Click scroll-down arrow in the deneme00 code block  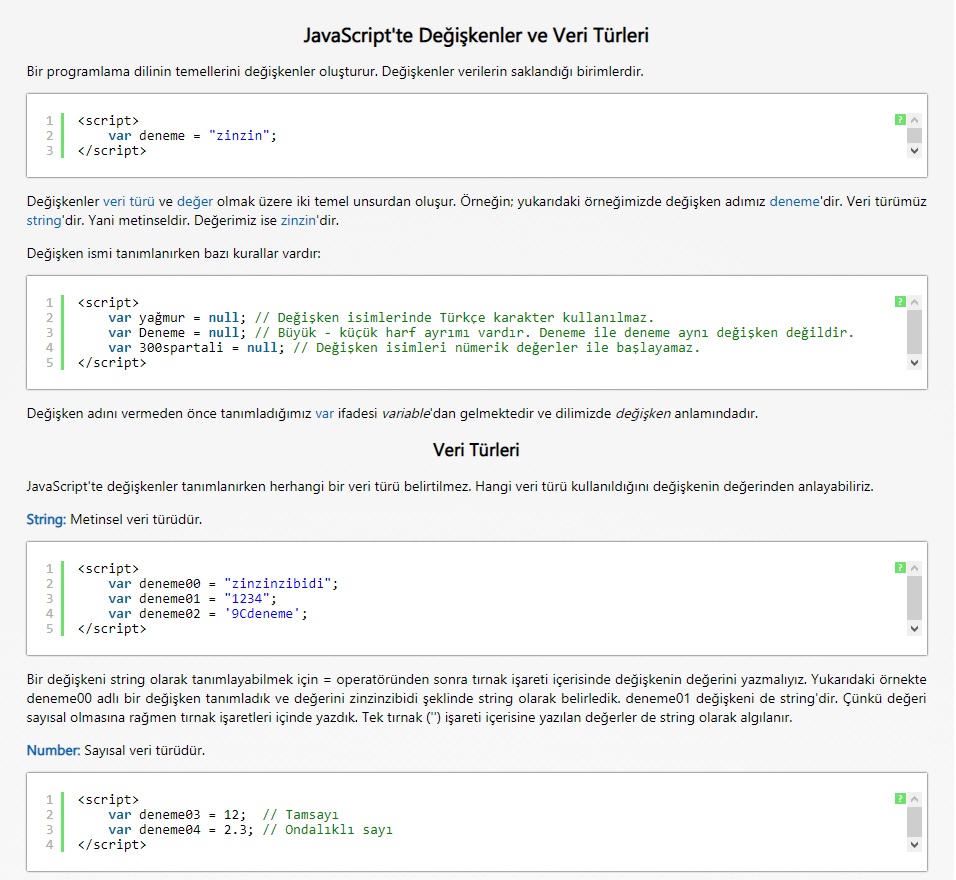pos(914,628)
